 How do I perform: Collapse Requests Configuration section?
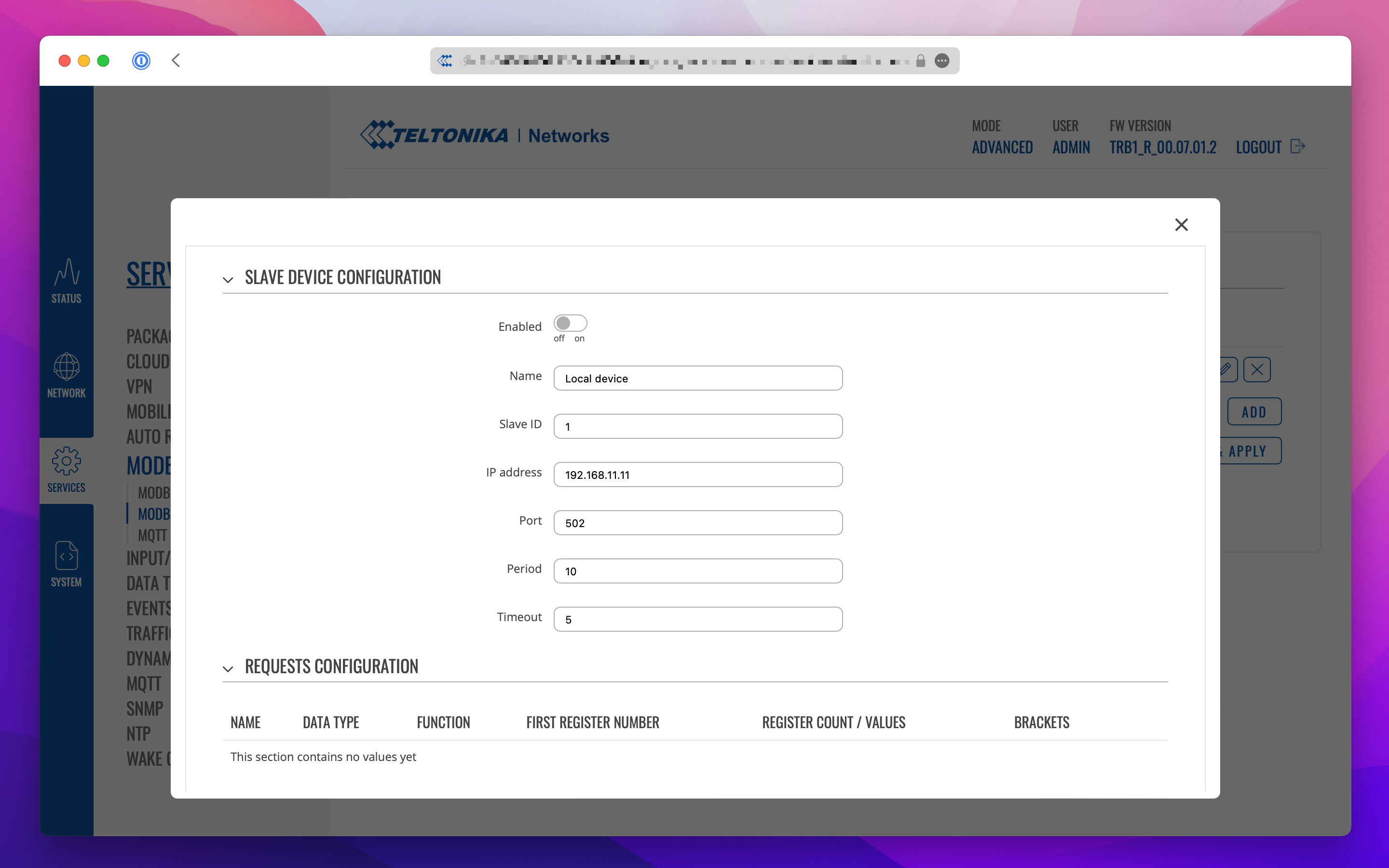tap(228, 669)
